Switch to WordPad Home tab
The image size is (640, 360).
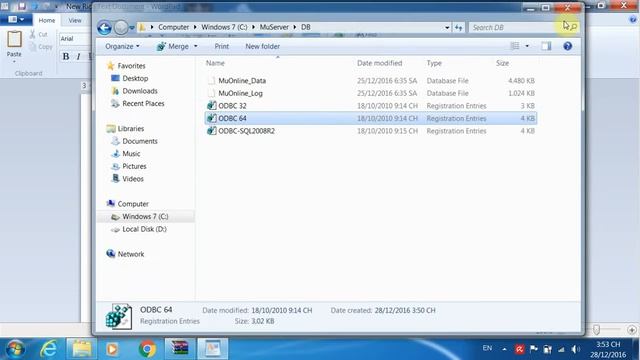tap(47, 20)
